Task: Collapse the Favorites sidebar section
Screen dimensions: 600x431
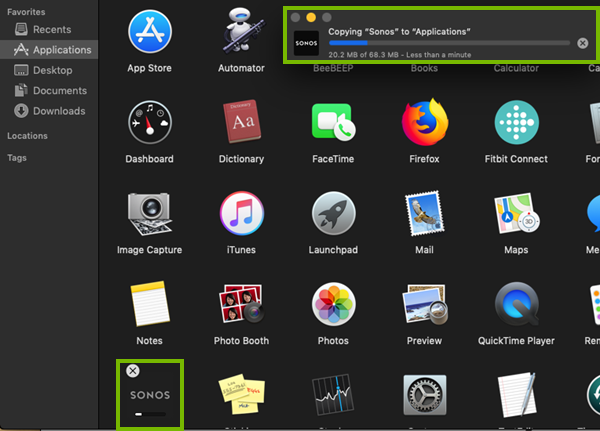Action: pos(26,12)
